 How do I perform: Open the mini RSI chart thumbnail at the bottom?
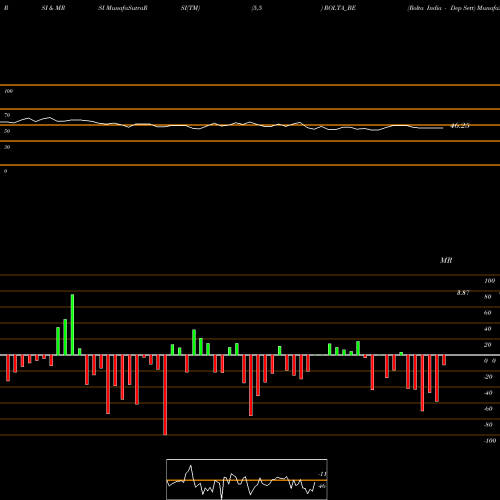pos(247,479)
